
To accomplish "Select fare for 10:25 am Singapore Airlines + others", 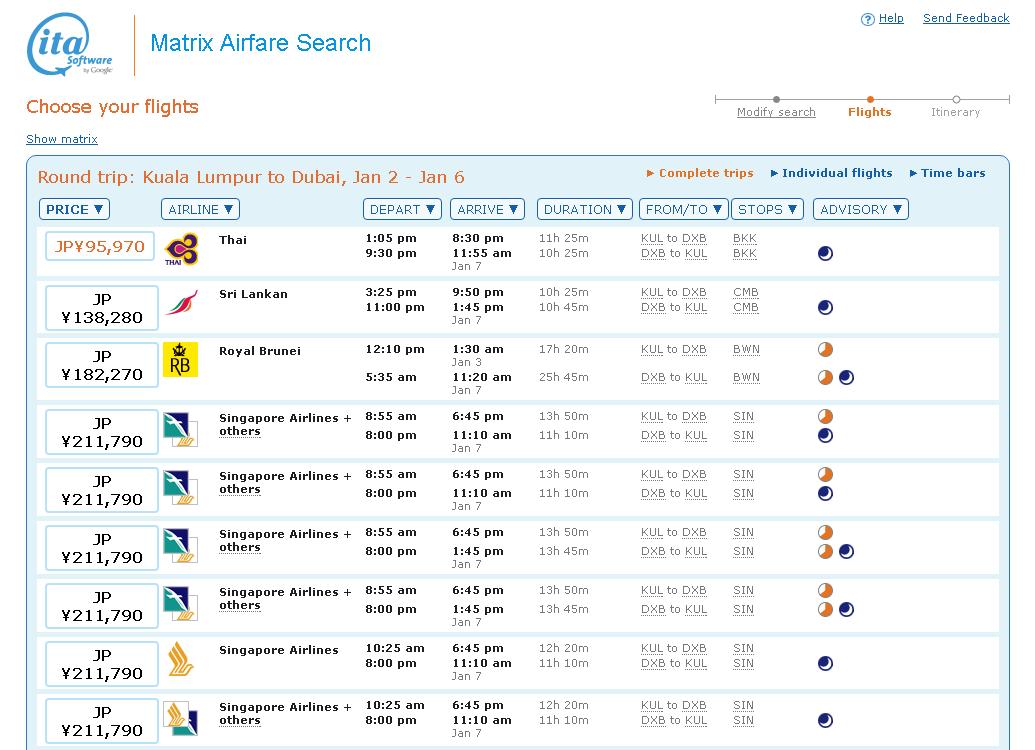I will click(x=102, y=721).
